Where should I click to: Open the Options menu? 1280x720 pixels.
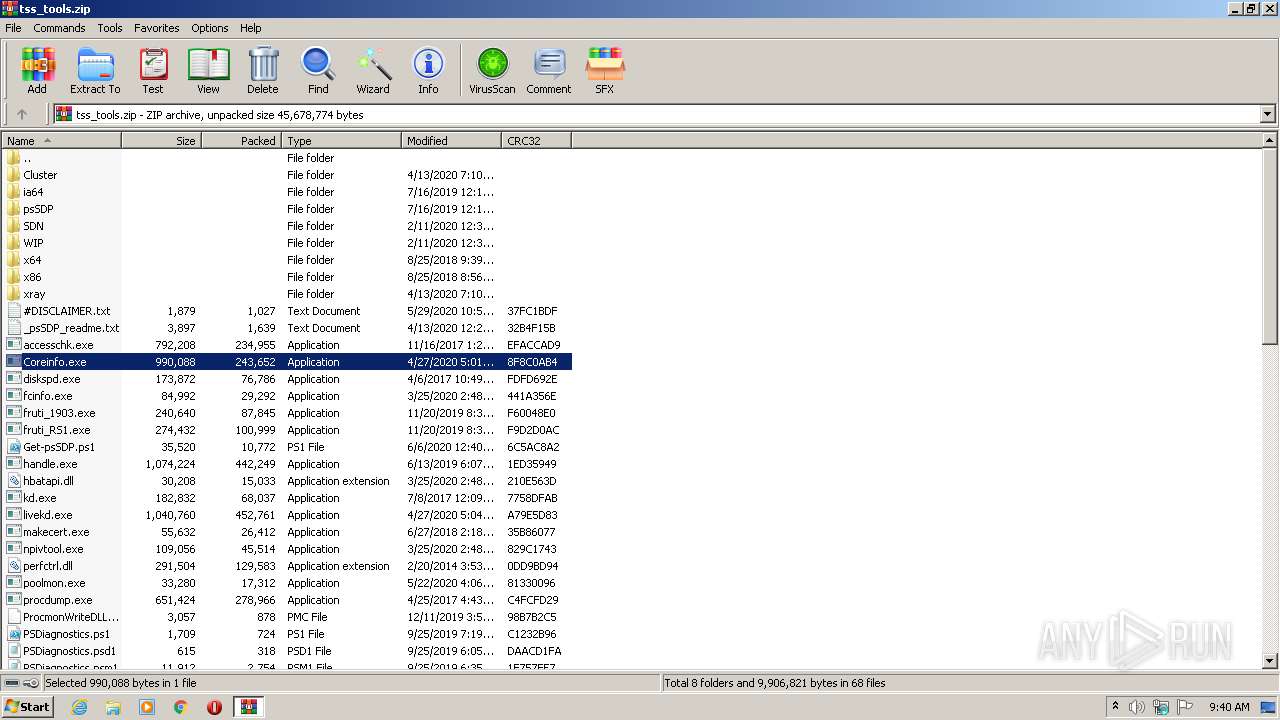(210, 28)
